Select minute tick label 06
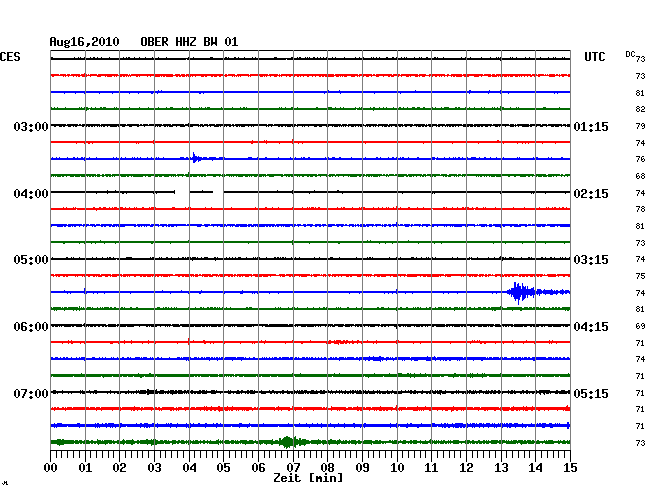The image size is (650, 494). (258, 468)
